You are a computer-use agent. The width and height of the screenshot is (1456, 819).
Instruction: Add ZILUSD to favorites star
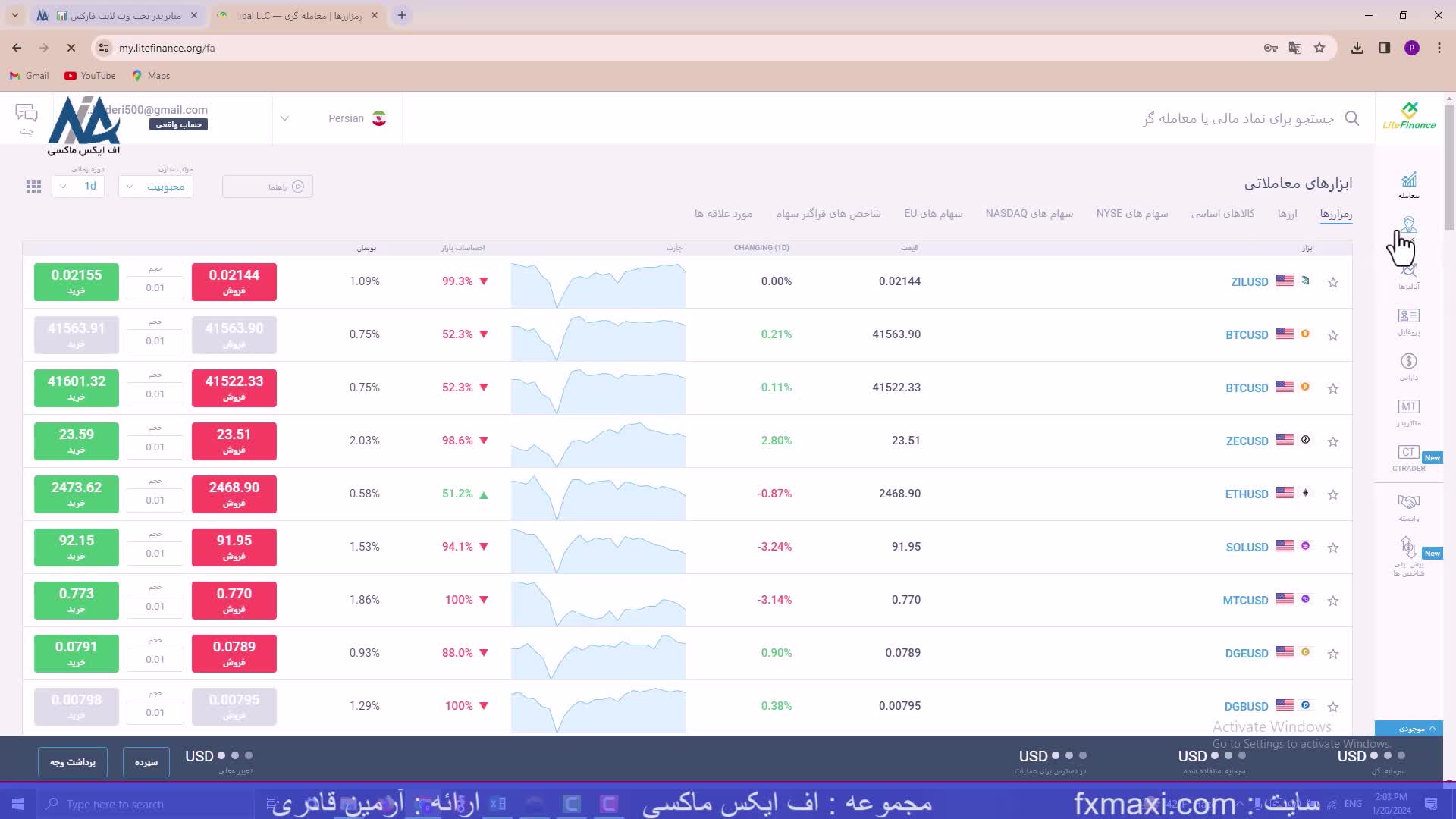[x=1332, y=282]
